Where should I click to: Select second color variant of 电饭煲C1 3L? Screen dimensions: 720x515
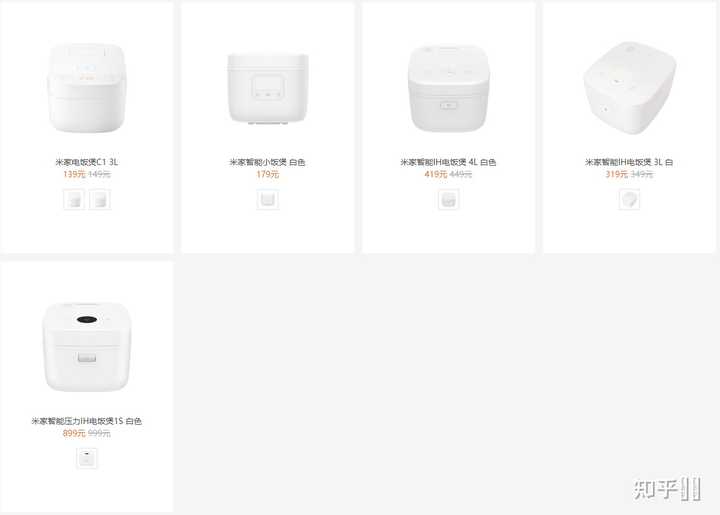coord(100,200)
